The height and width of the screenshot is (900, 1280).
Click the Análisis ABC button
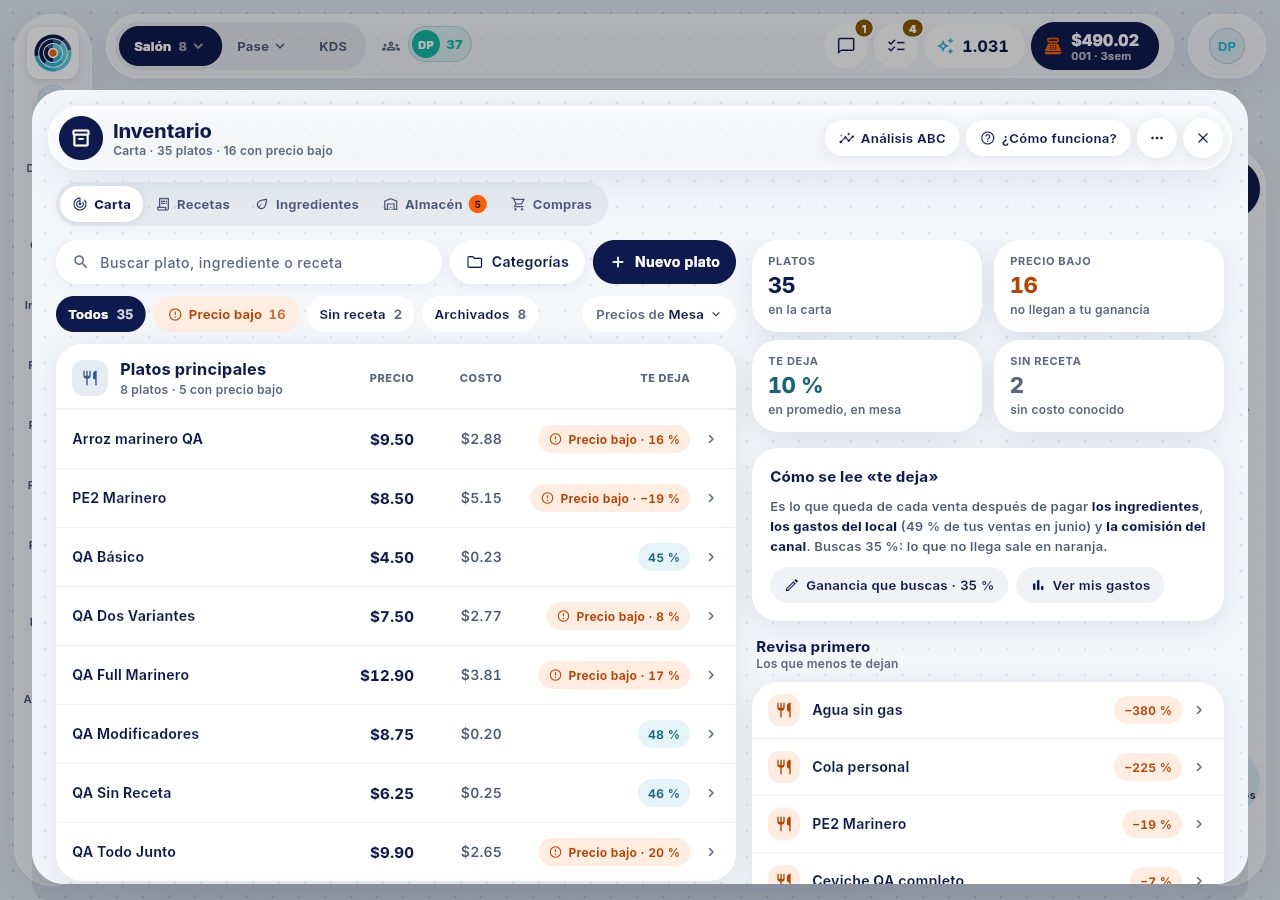892,138
